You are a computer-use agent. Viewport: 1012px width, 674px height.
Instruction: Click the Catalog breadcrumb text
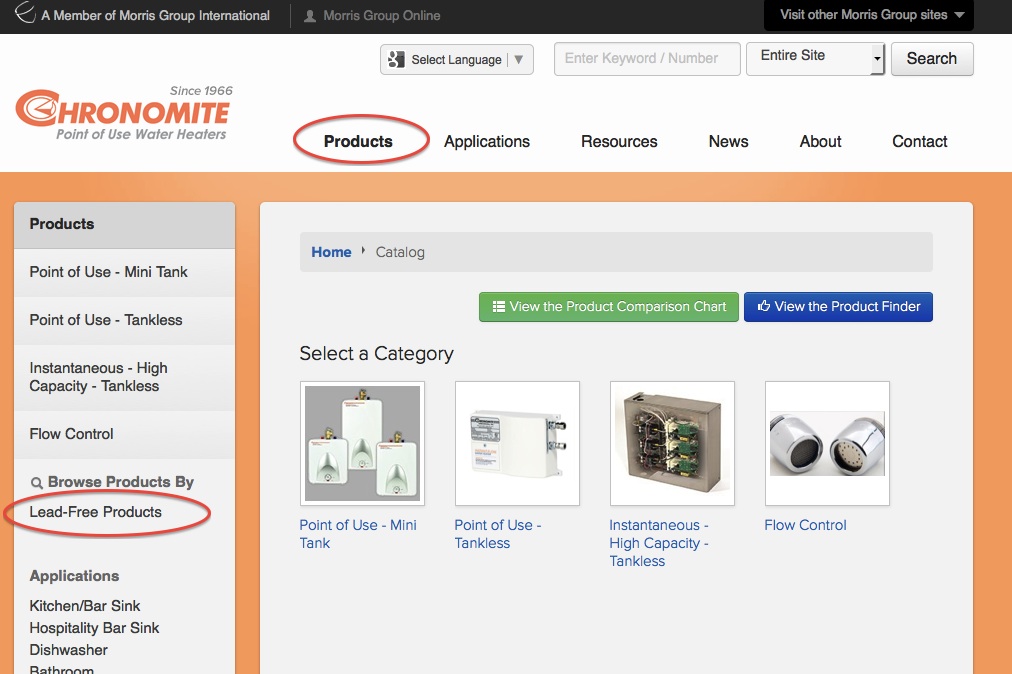click(400, 252)
